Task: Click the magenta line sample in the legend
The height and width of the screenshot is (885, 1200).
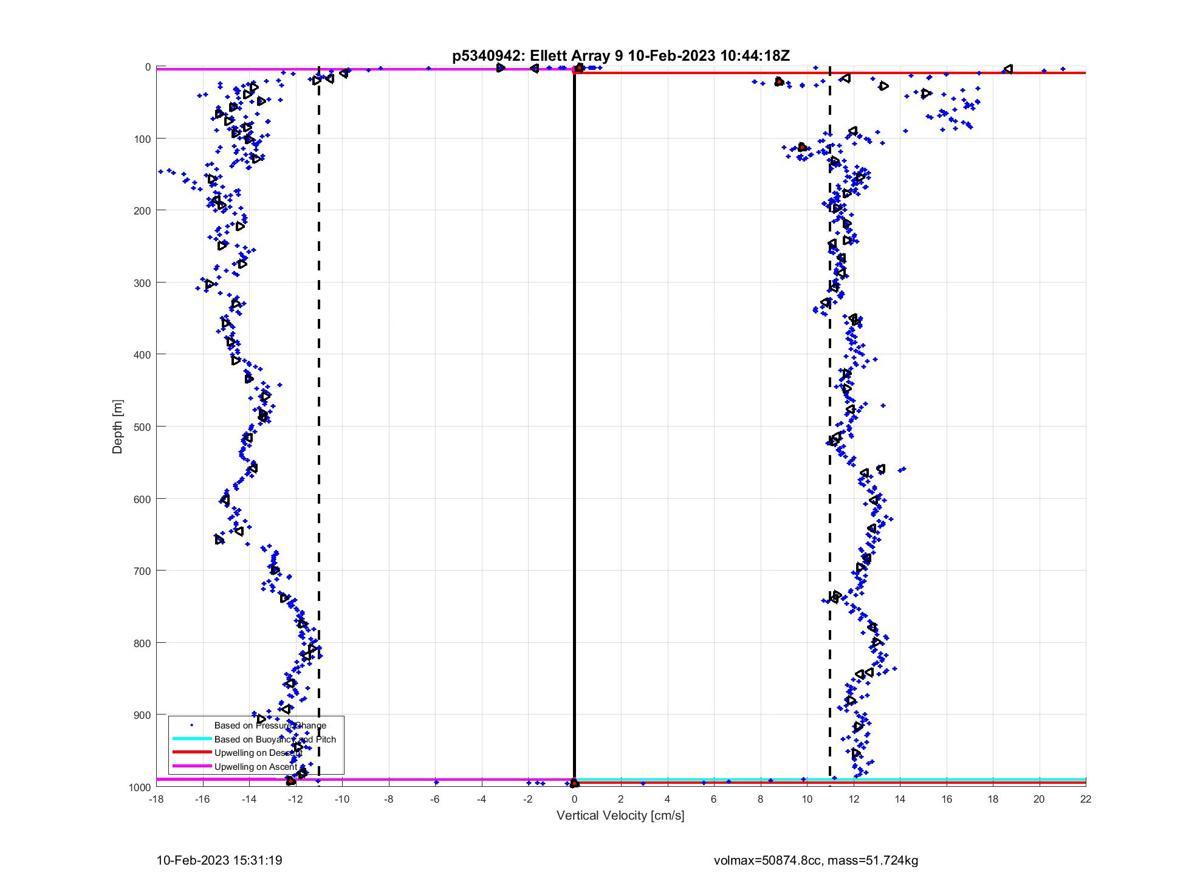Action: coord(191,767)
